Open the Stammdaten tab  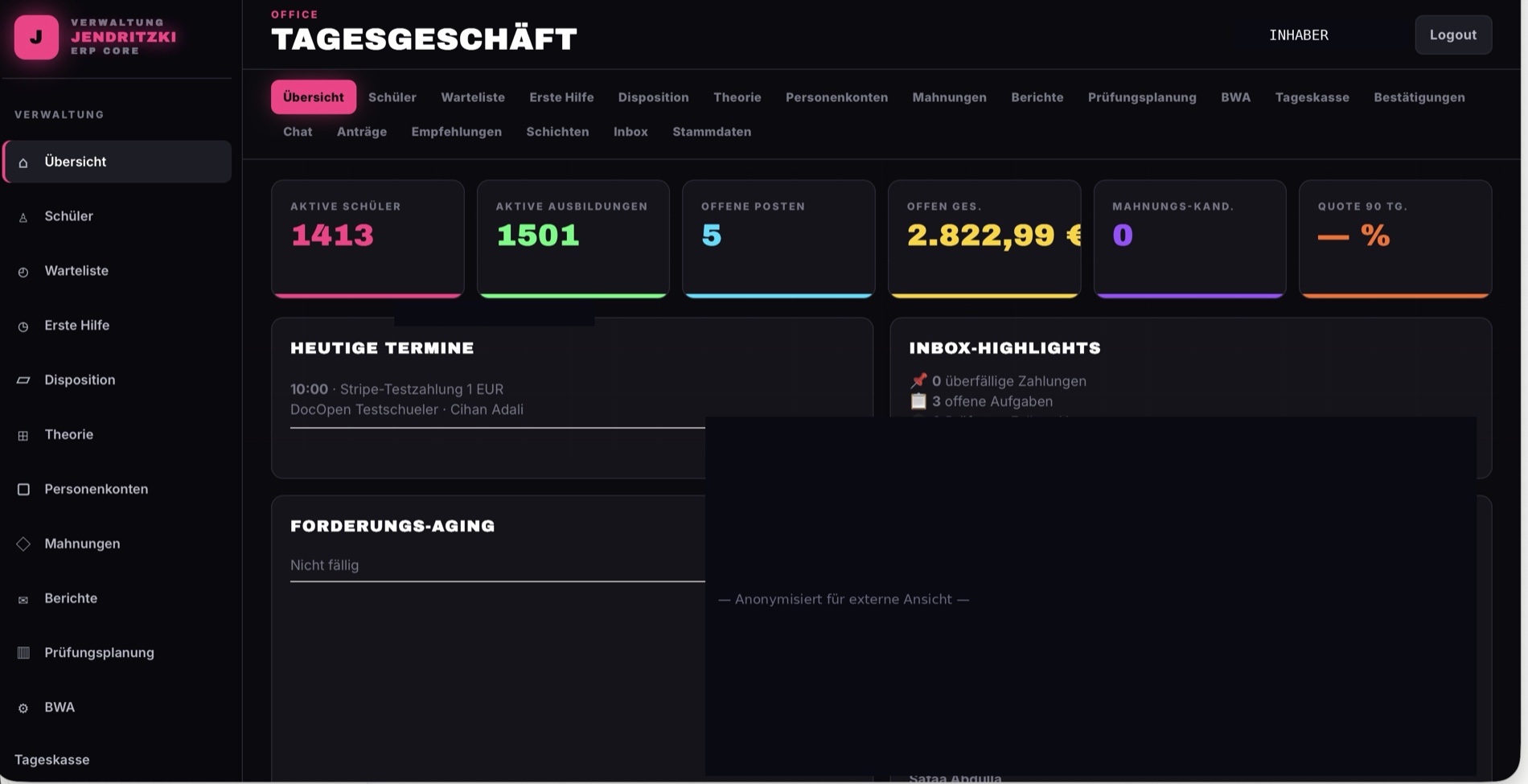pyautogui.click(x=712, y=132)
